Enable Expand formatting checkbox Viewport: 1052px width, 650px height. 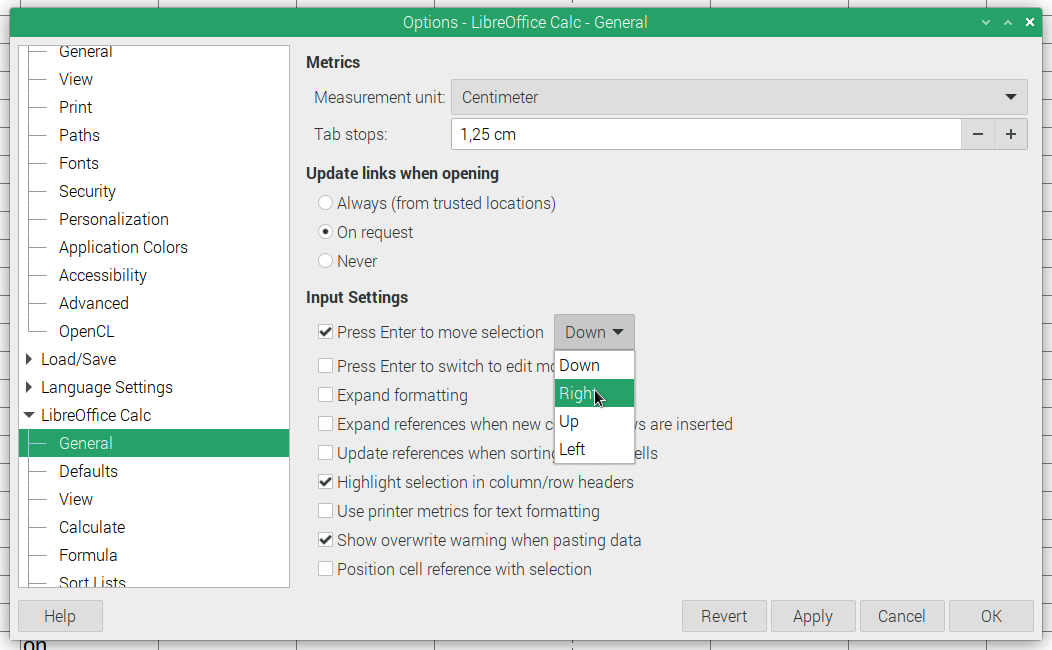click(325, 394)
